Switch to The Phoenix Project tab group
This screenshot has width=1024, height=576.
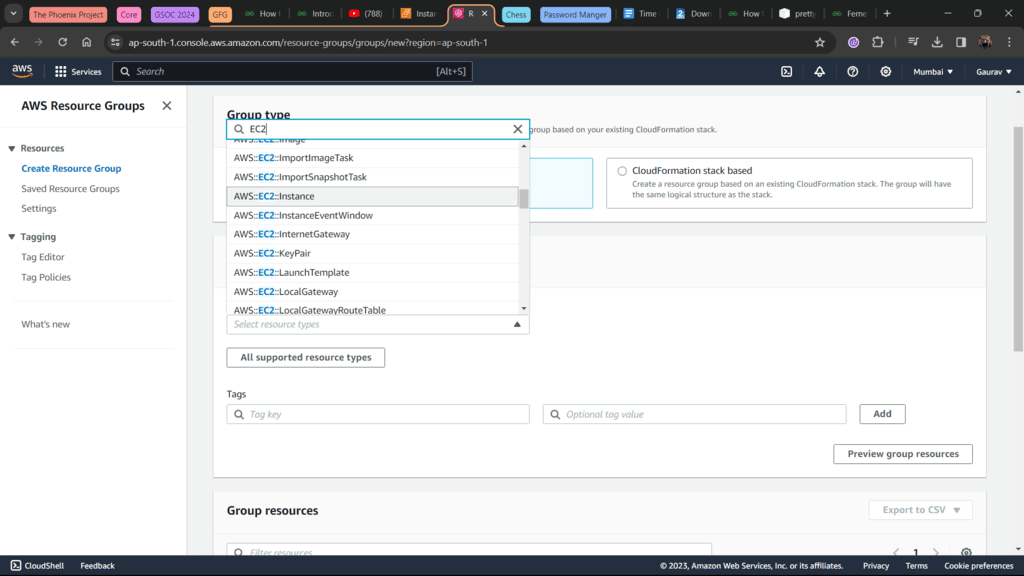point(68,14)
